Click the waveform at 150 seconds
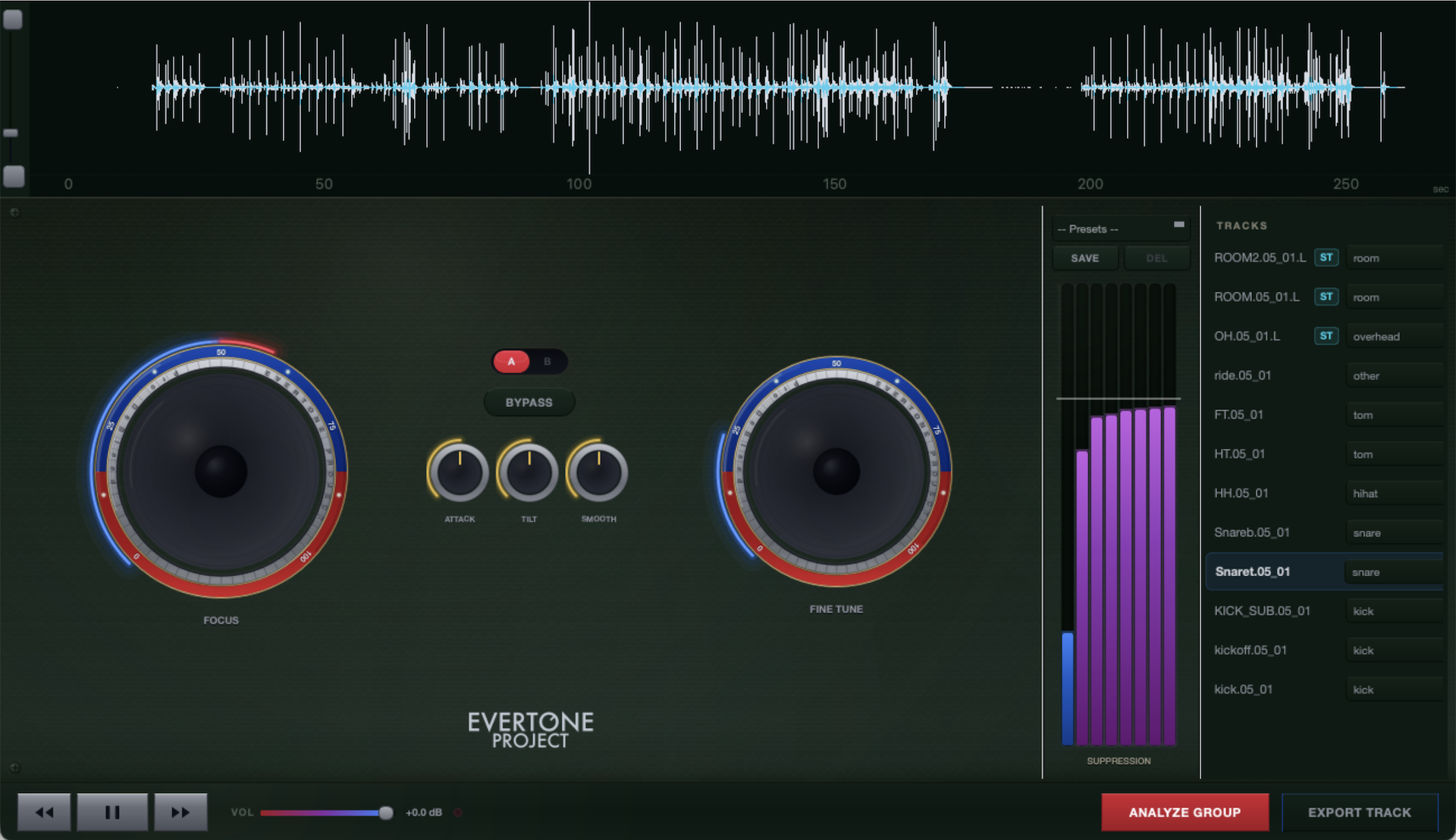This screenshot has height=840, width=1456. click(x=834, y=87)
